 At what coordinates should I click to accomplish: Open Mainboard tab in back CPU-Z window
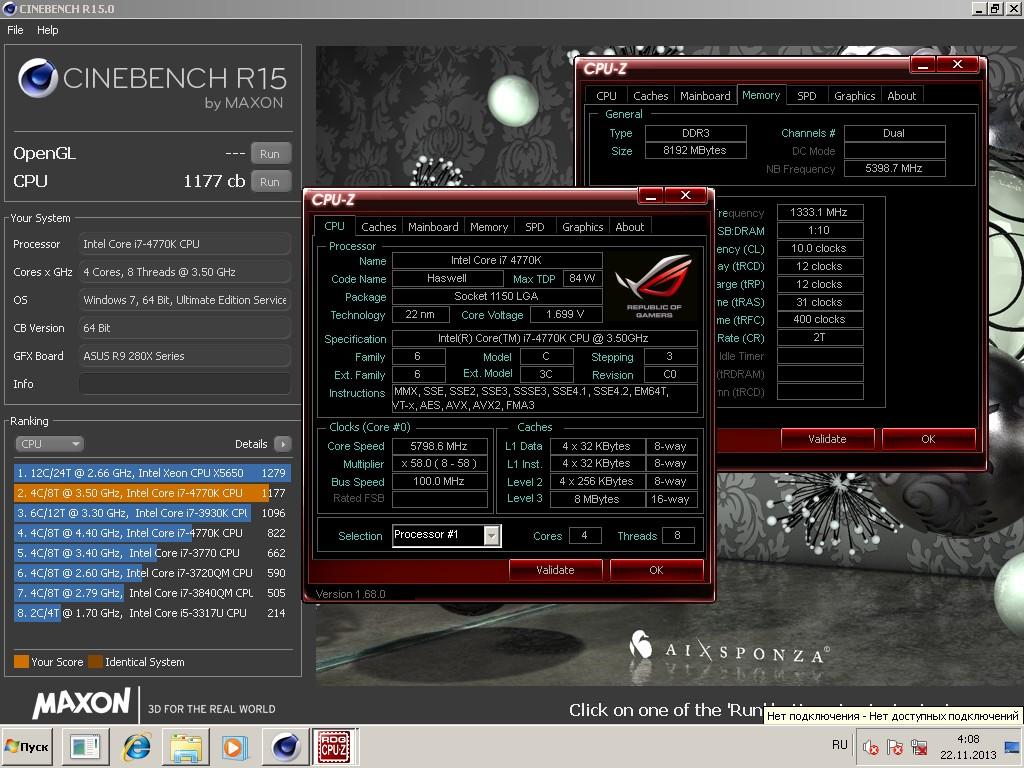point(705,96)
